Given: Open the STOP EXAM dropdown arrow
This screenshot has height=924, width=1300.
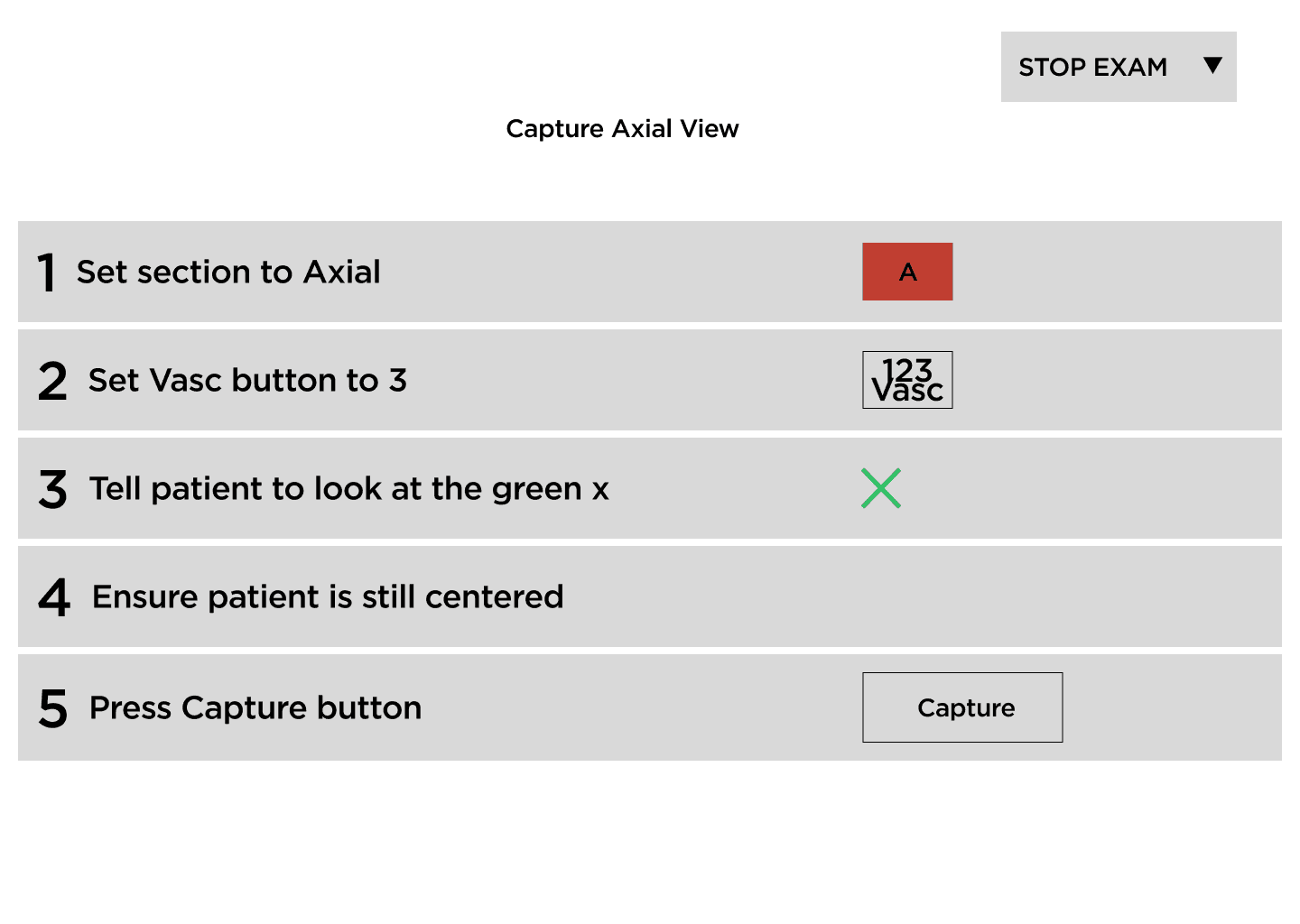Looking at the screenshot, I should coord(1213,65).
